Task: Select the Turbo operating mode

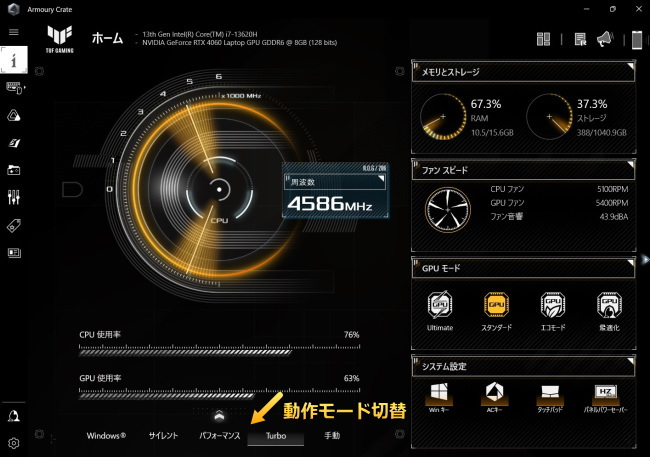Action: pos(276,436)
